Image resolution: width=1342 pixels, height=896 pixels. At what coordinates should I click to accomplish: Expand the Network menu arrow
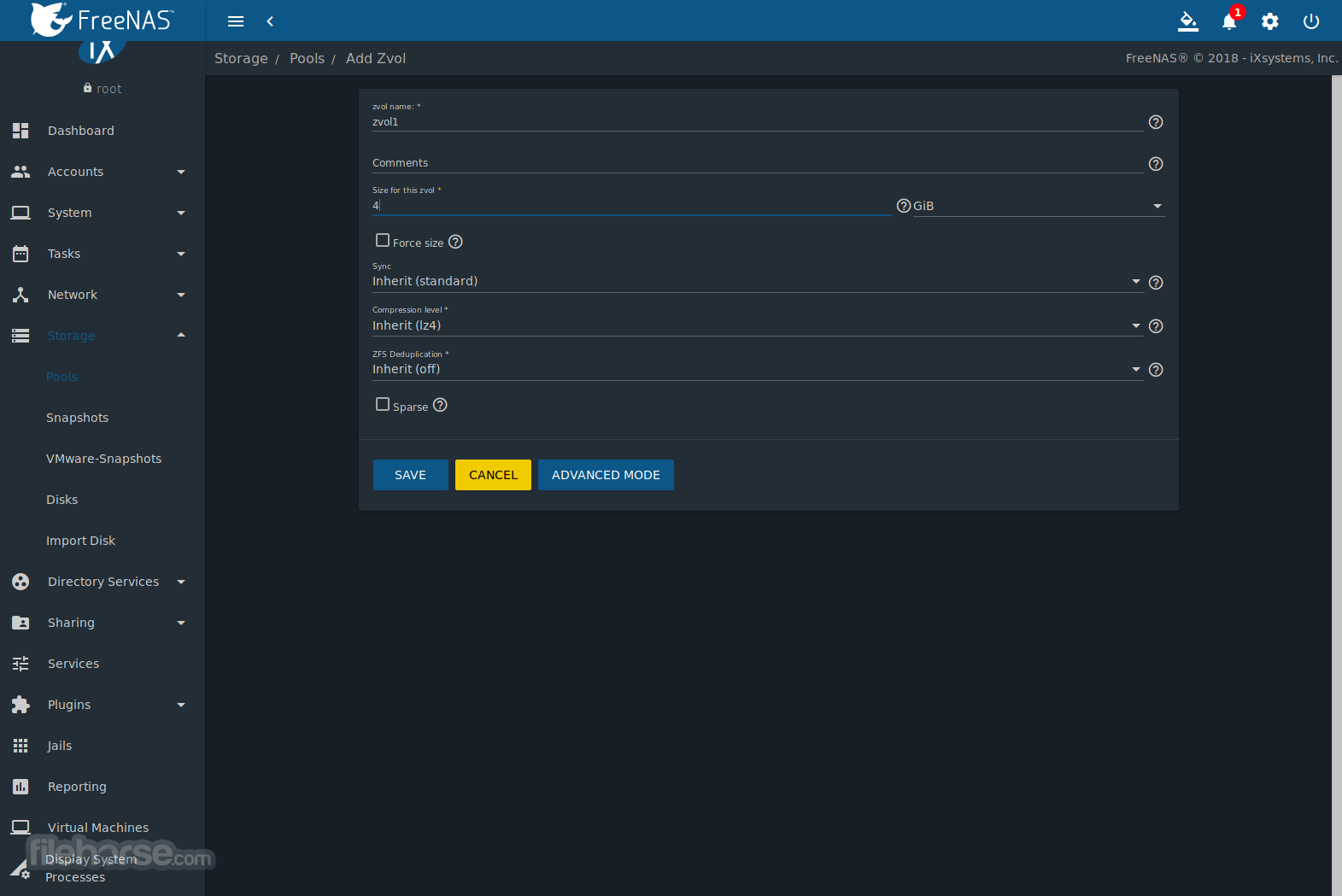click(181, 295)
